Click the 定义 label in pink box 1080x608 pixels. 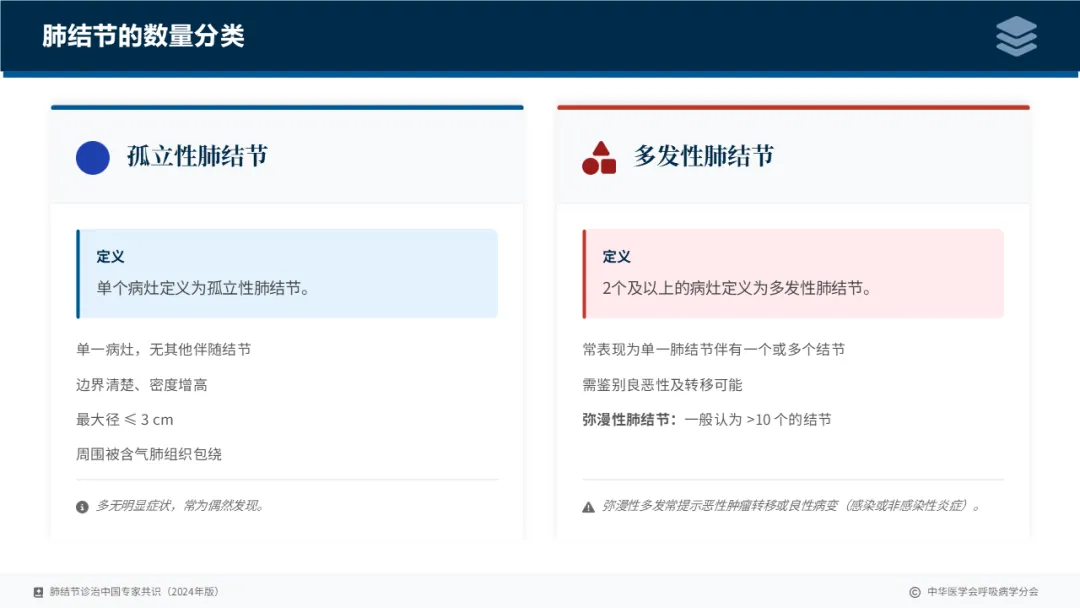616,257
